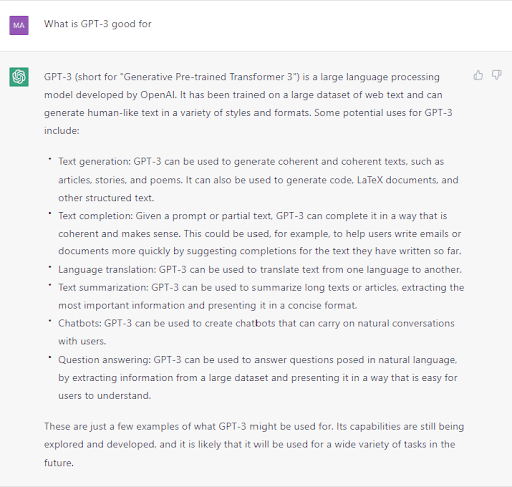
Task: Select the purple MA user avatar
Action: tap(19, 25)
